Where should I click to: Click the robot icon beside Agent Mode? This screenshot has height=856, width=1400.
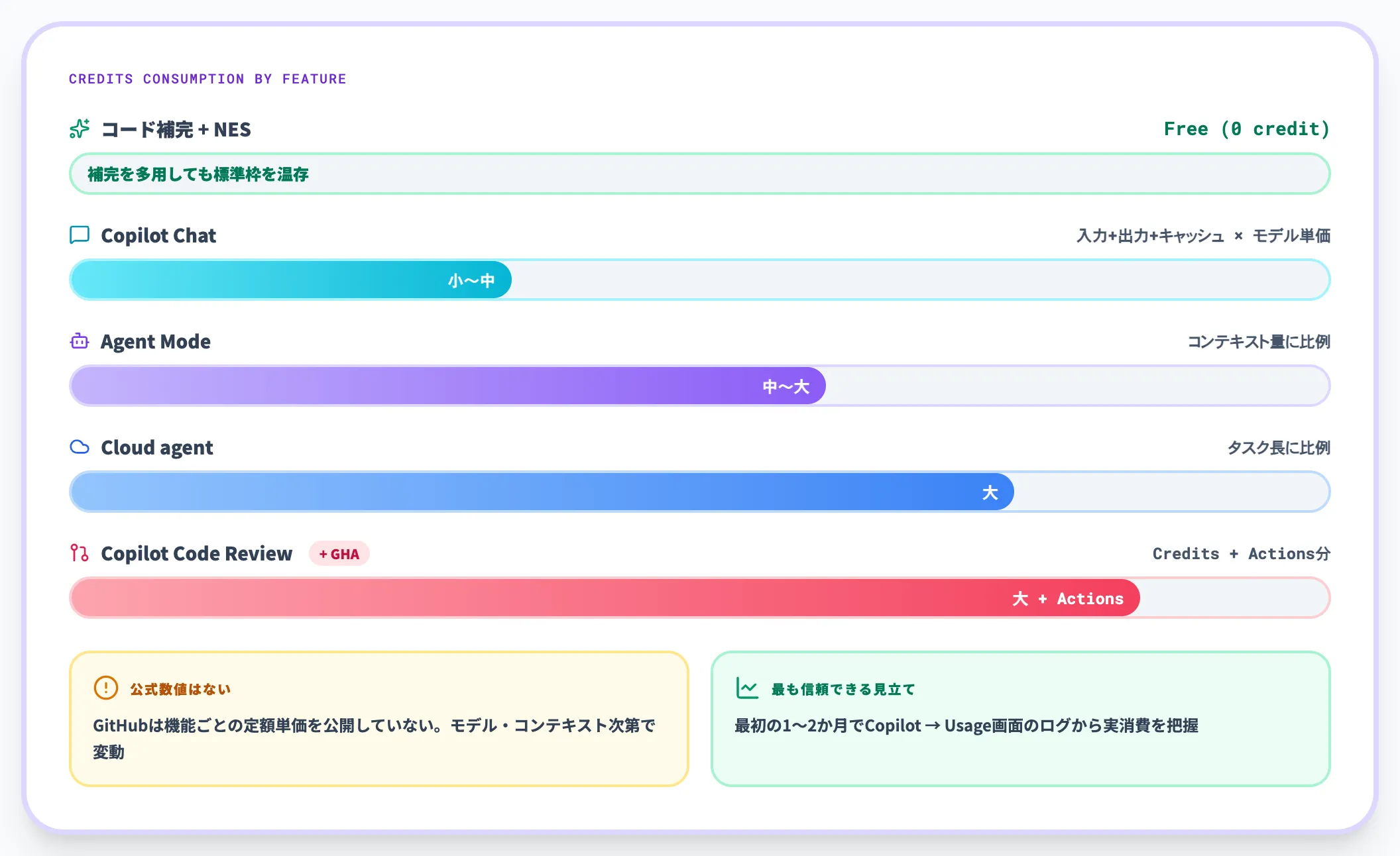(x=80, y=341)
